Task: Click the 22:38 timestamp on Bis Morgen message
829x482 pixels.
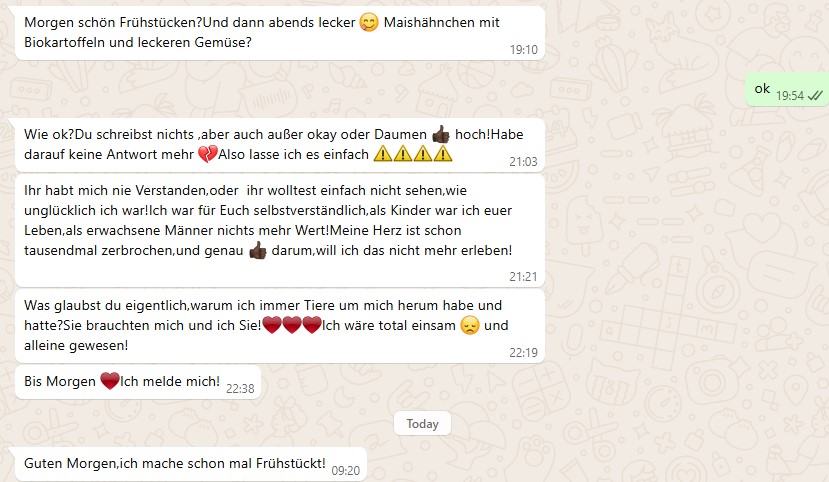Action: (x=240, y=389)
